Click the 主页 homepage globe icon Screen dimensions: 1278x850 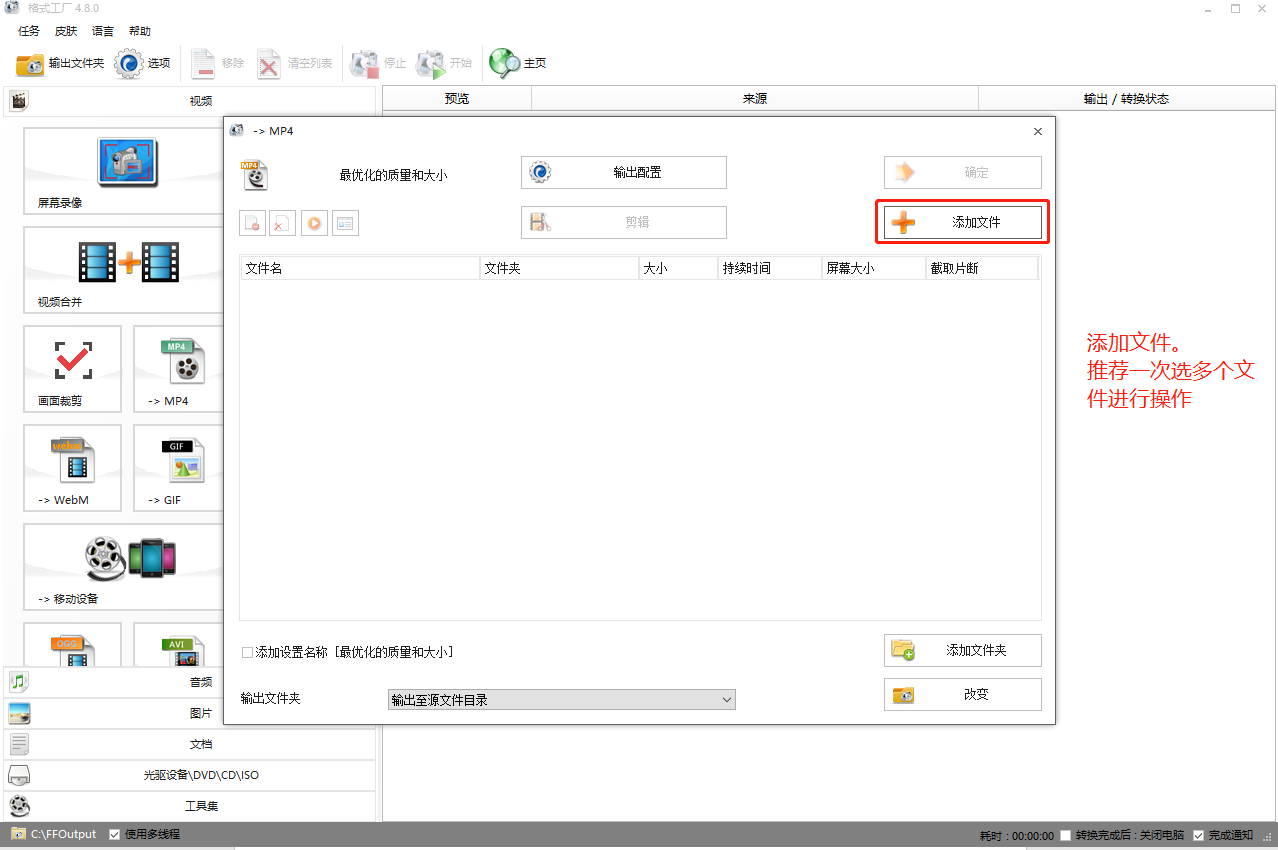tap(505, 63)
